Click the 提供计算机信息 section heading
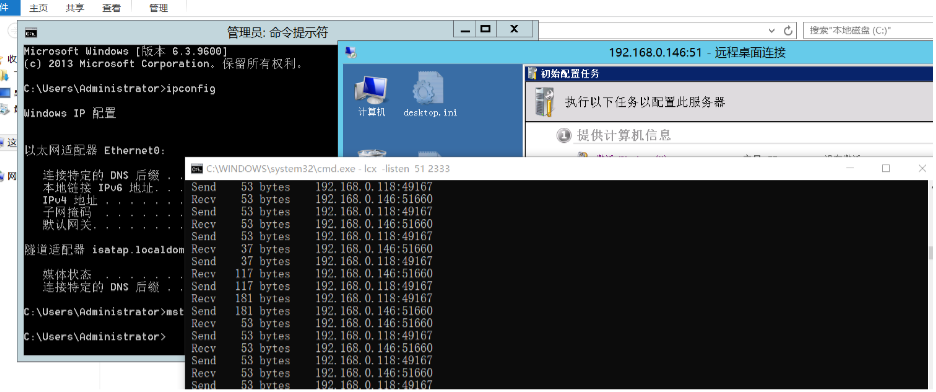936x392 pixels. tap(624, 135)
